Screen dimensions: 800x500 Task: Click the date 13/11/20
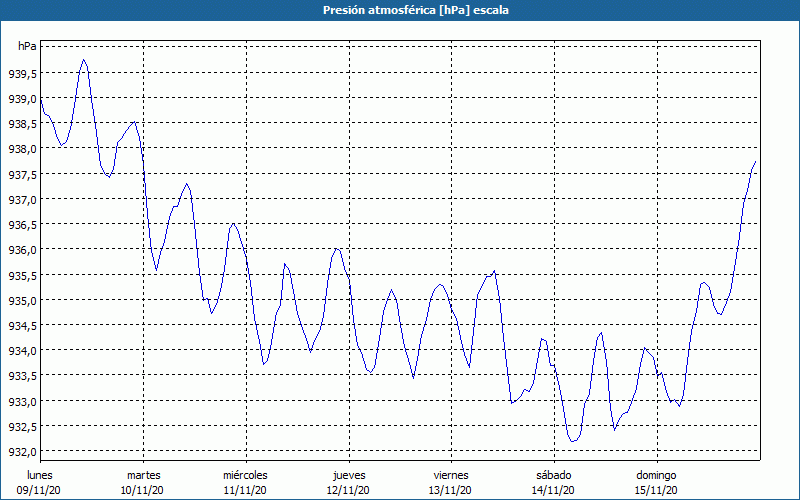pyautogui.click(x=451, y=490)
